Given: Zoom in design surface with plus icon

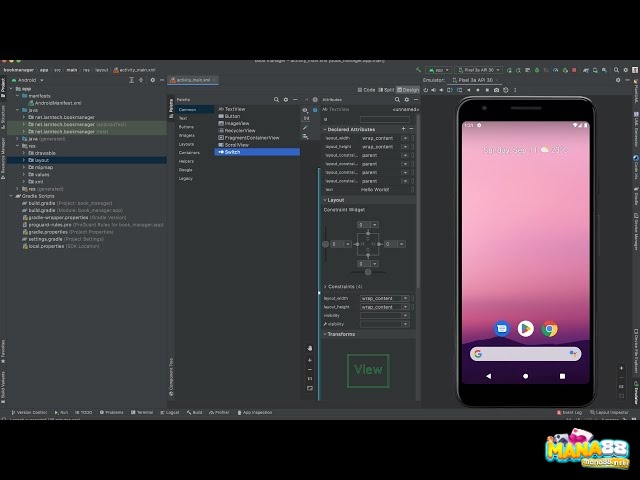Looking at the screenshot, I should (310, 360).
